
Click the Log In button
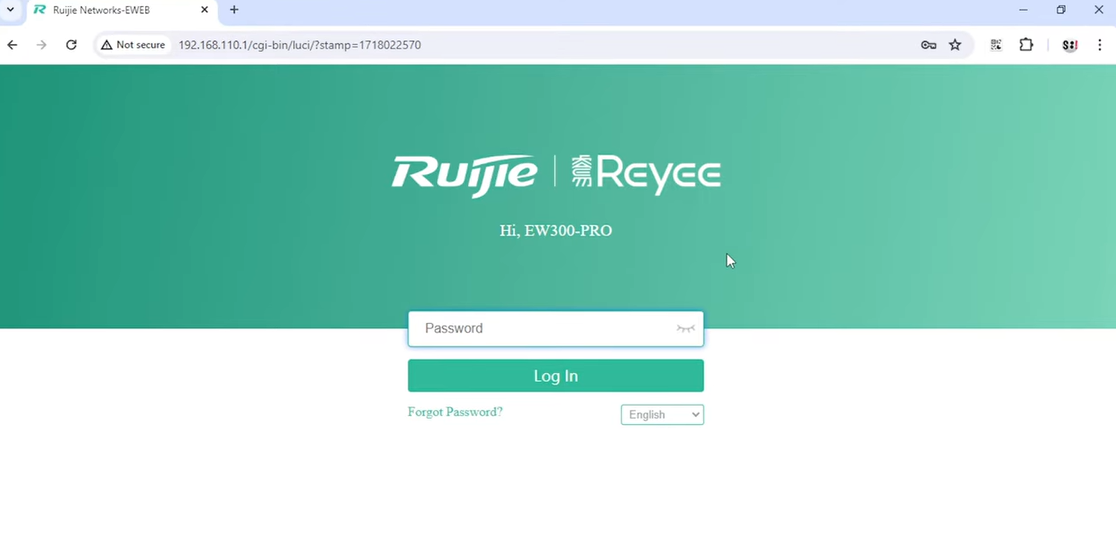coord(555,376)
